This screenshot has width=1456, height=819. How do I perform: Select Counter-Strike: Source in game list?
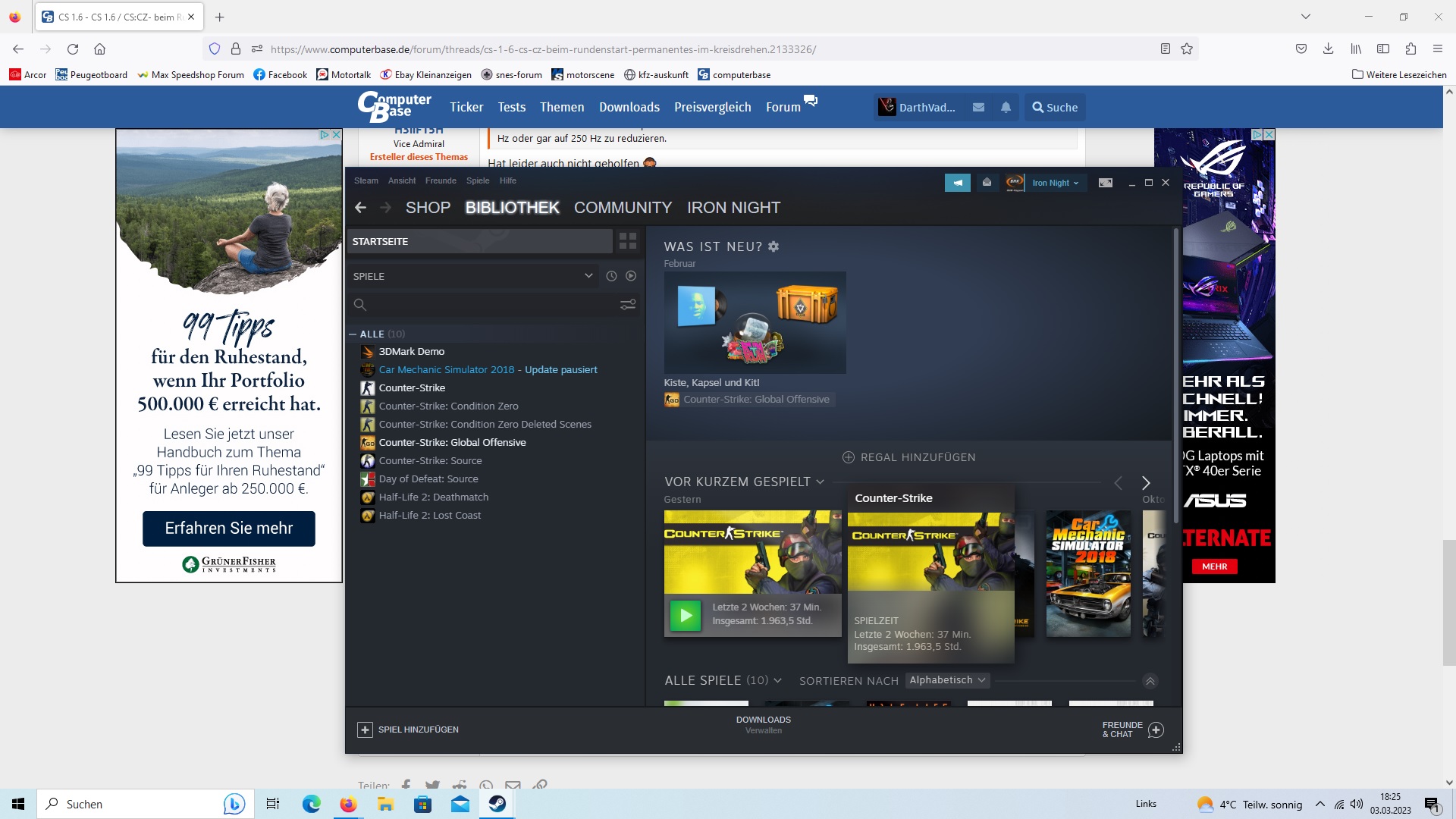click(x=430, y=460)
